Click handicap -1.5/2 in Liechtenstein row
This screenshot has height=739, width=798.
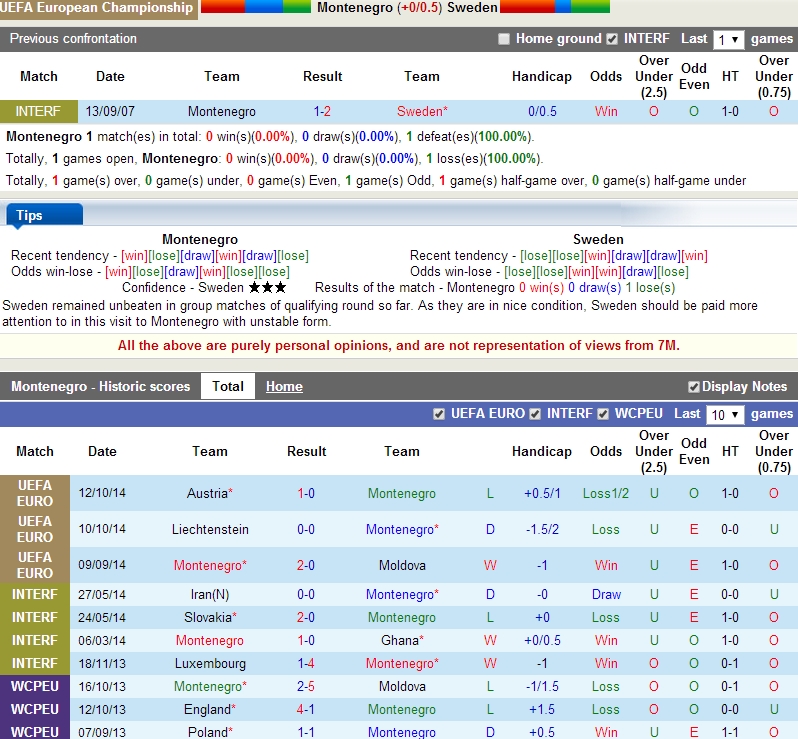(542, 529)
